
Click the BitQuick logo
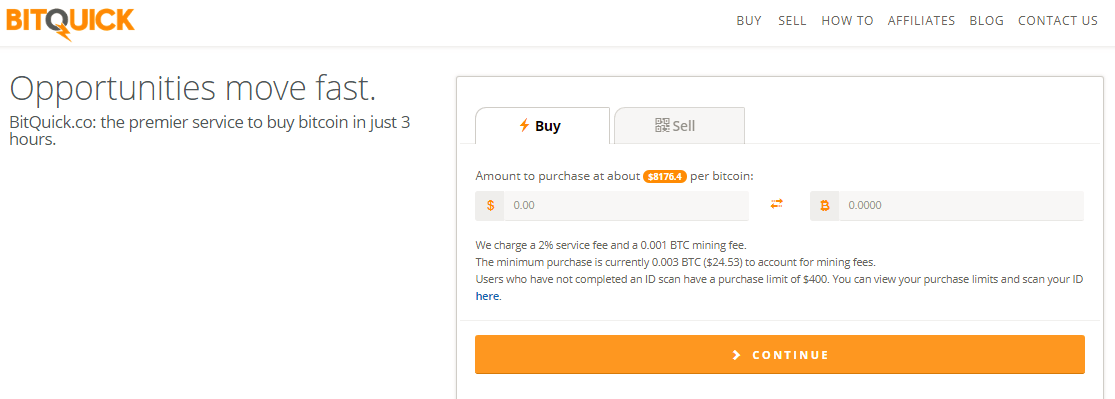[70, 21]
